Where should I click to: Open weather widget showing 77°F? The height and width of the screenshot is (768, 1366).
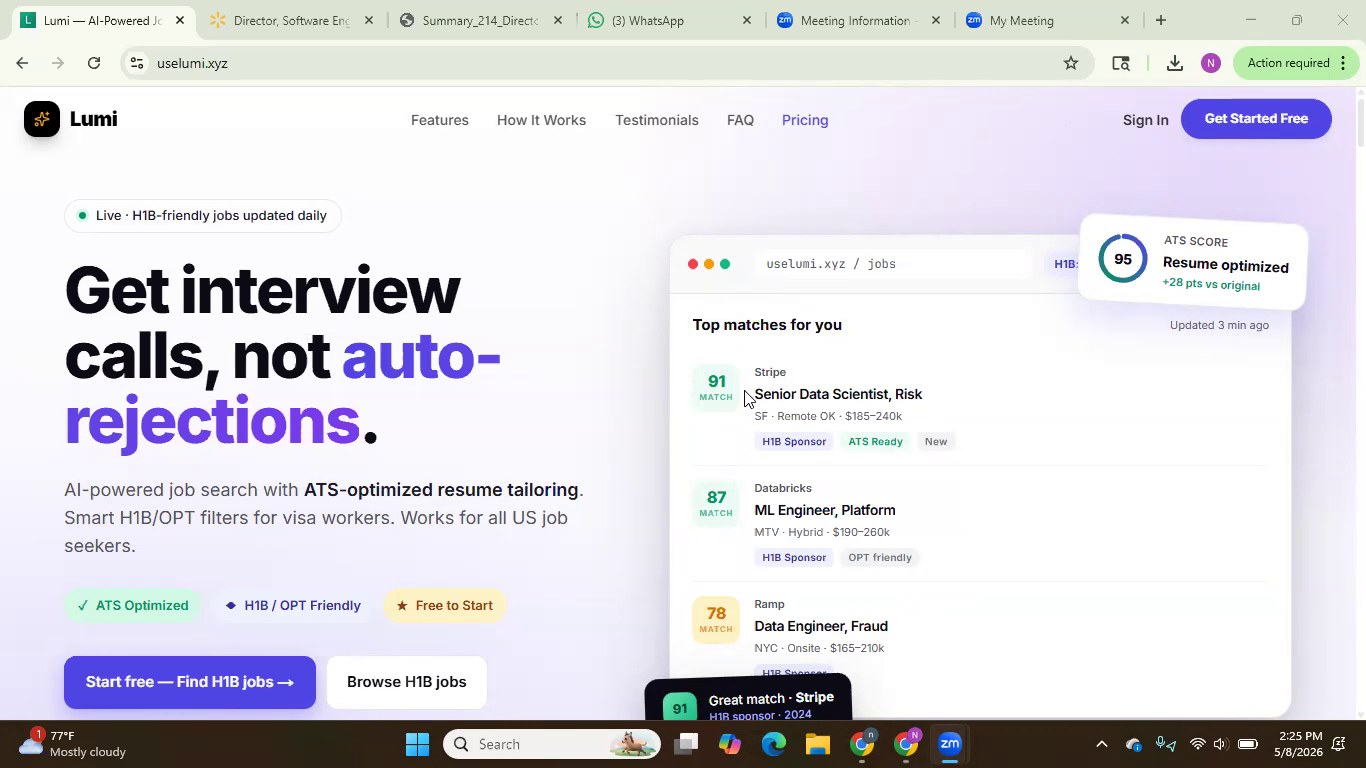[x=70, y=743]
